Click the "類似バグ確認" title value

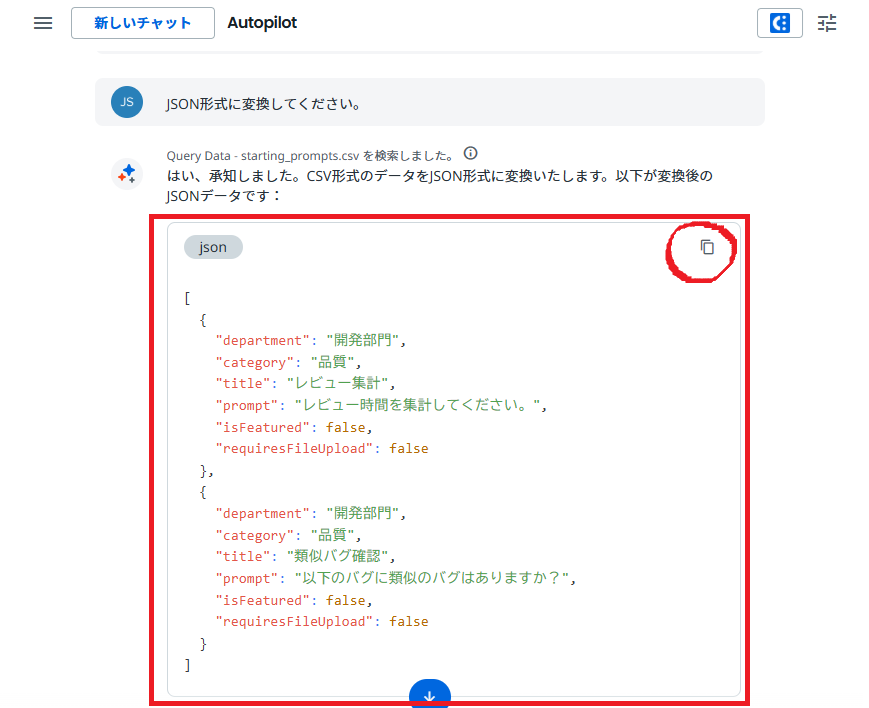(x=337, y=556)
